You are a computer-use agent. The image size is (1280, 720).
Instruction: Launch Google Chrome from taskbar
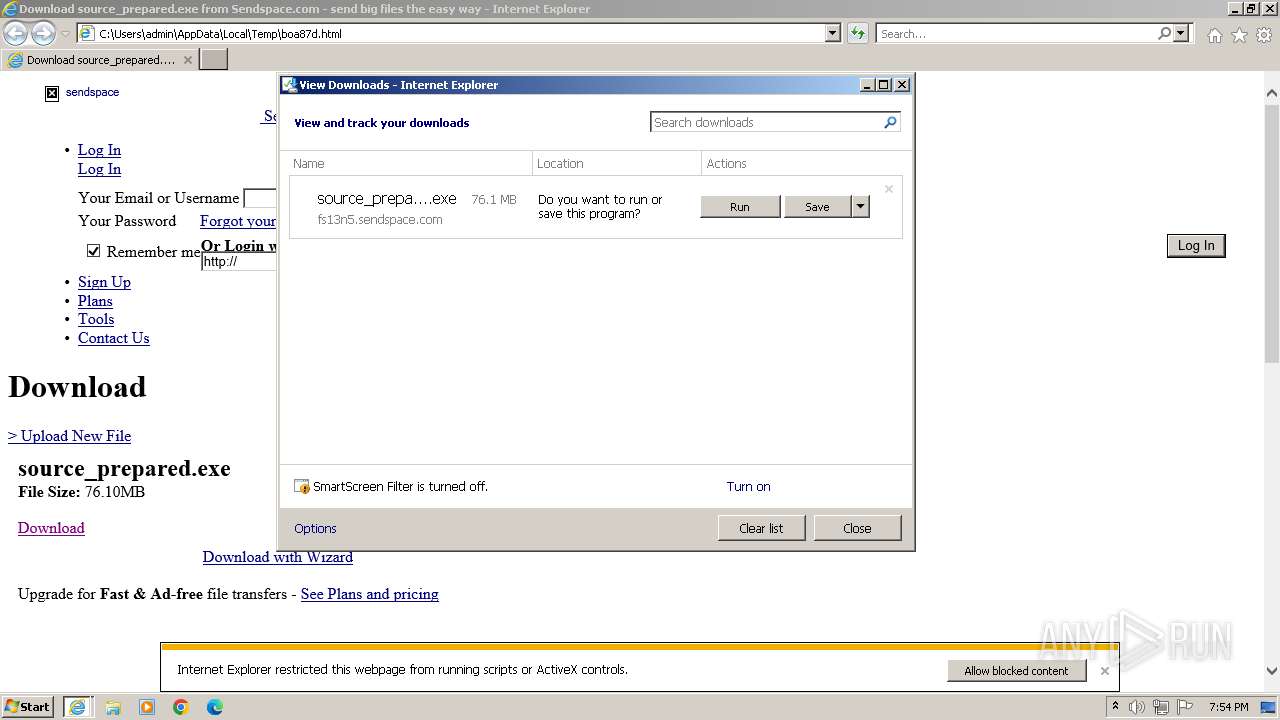click(181, 707)
